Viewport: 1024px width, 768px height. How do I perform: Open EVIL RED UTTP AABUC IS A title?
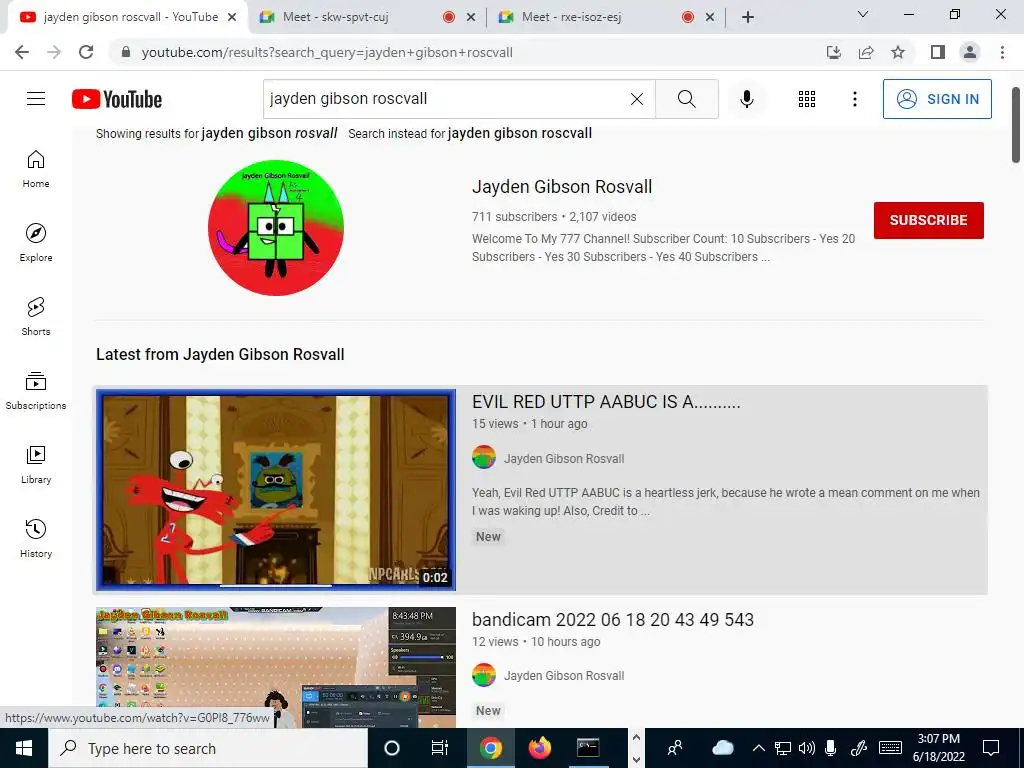606,402
